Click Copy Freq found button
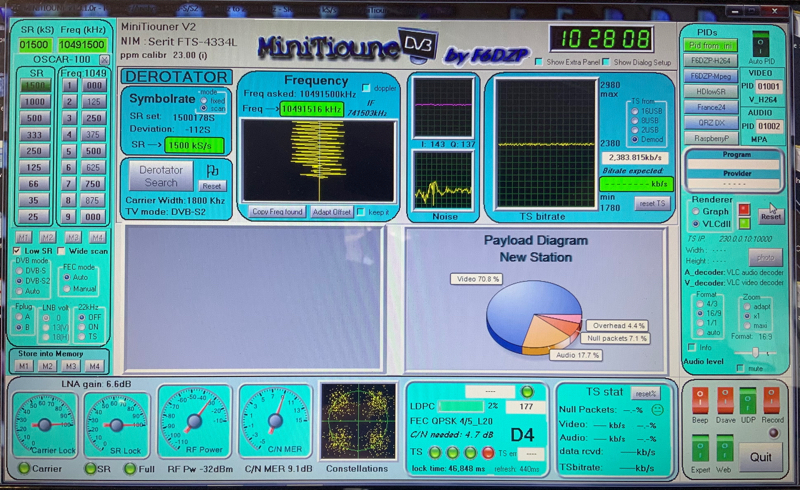The width and height of the screenshot is (800, 490). (278, 212)
